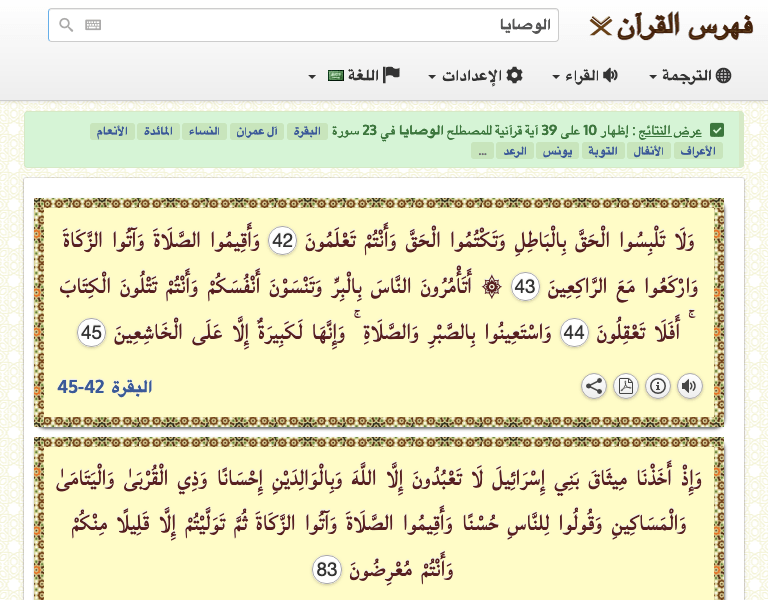Export البقرة 42-45 as PDF

pyautogui.click(x=626, y=386)
